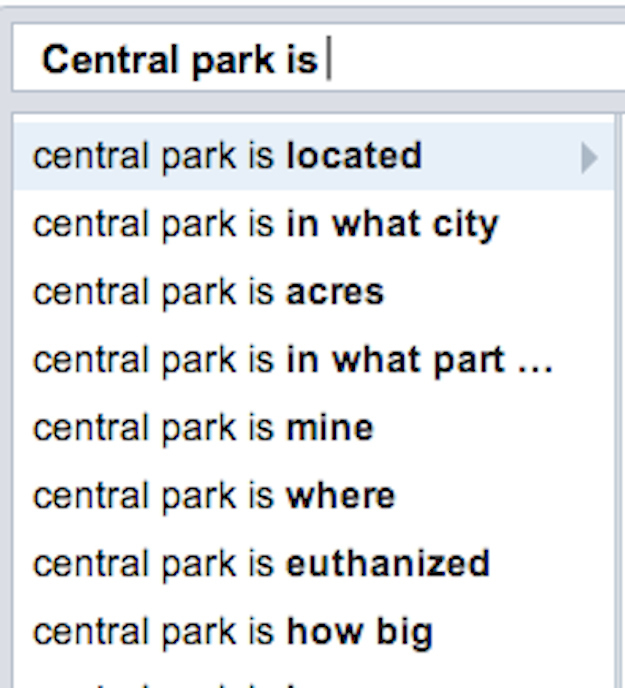The width and height of the screenshot is (625, 688).
Task: Click the bold "acres" completion word
Action: pyautogui.click(x=335, y=292)
